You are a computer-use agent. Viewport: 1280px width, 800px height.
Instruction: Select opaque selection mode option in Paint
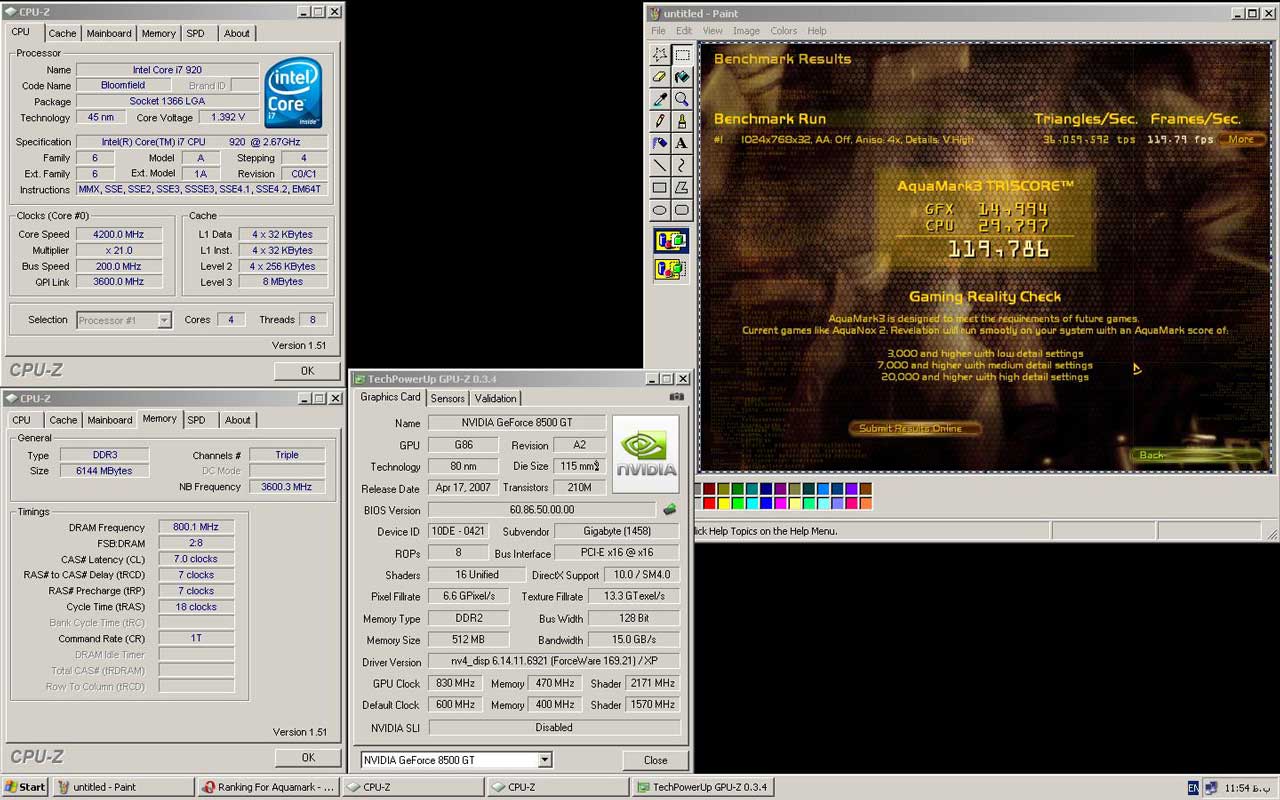coord(671,241)
